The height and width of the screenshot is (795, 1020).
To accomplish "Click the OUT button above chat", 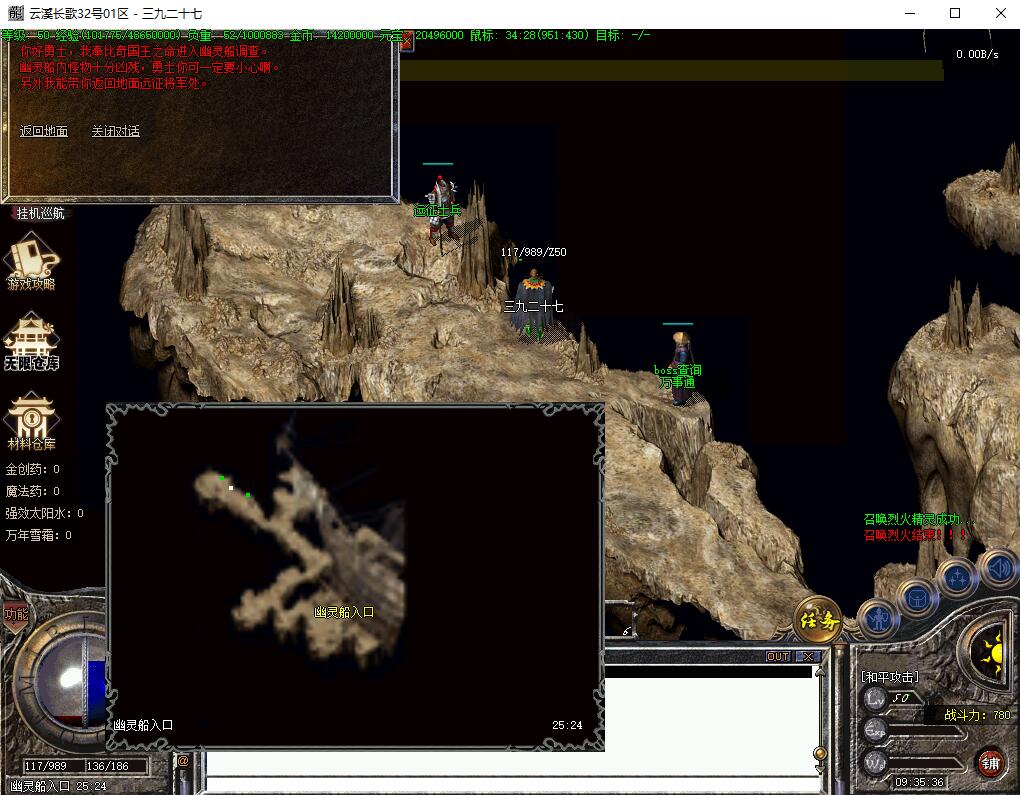I will point(778,657).
